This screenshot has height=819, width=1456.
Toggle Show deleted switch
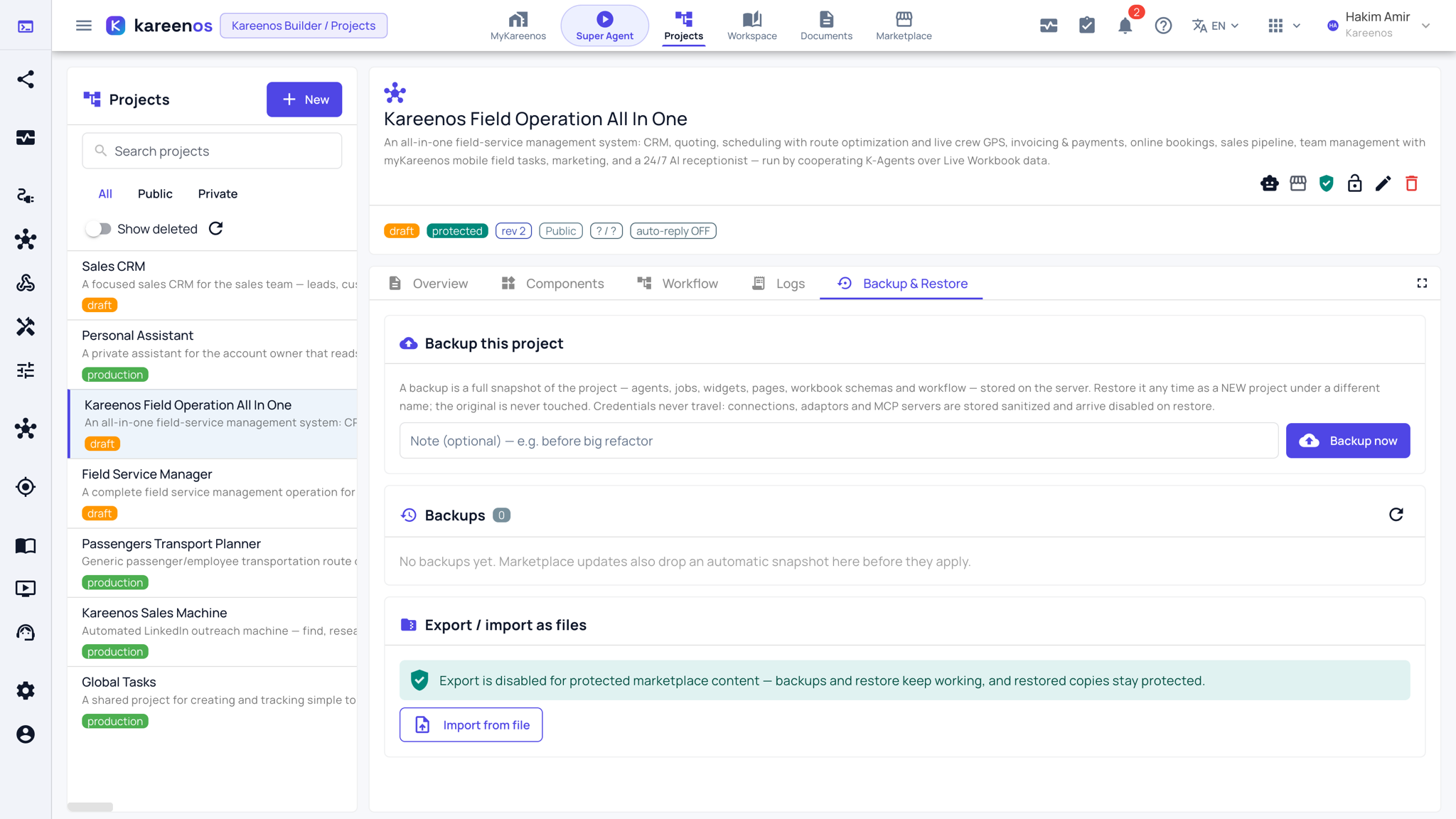[98, 229]
